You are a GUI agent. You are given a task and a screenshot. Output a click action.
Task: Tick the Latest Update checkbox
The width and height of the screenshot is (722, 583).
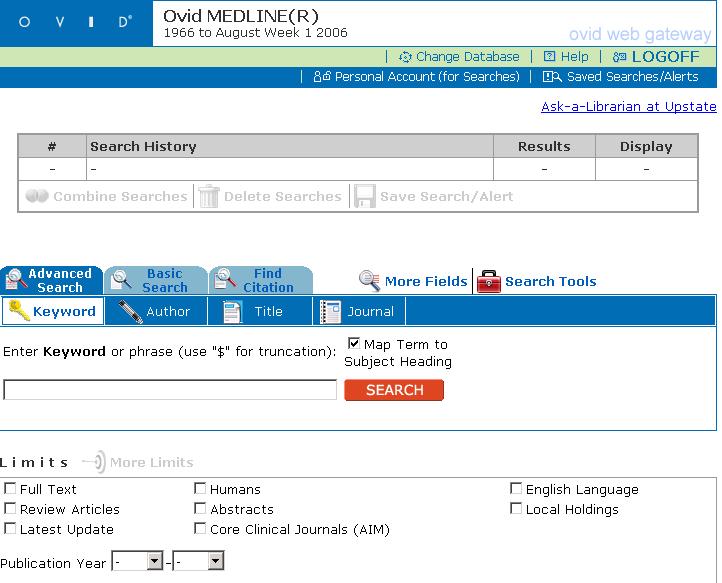coord(10,528)
